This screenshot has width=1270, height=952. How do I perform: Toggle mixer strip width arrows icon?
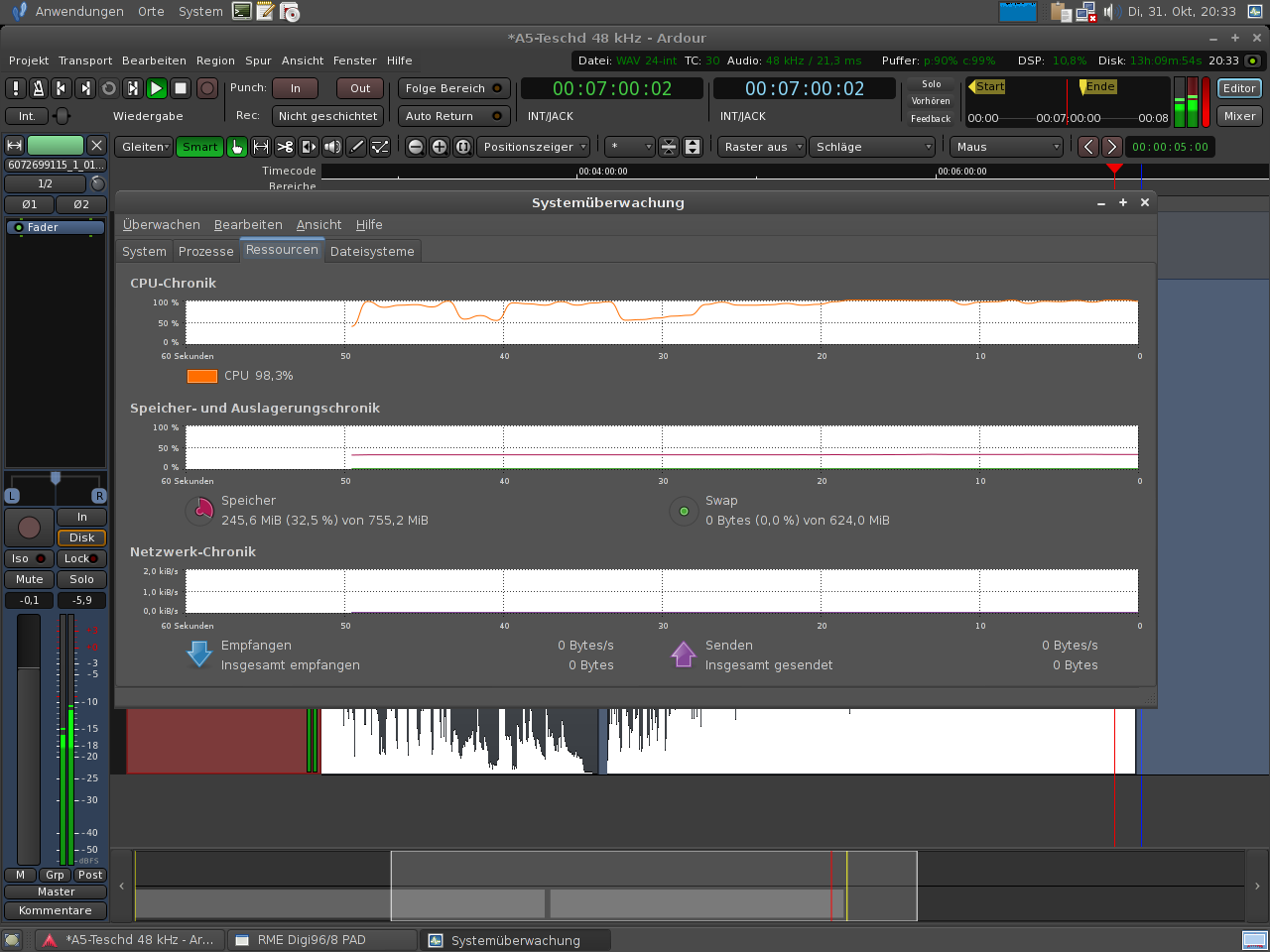pos(15,146)
